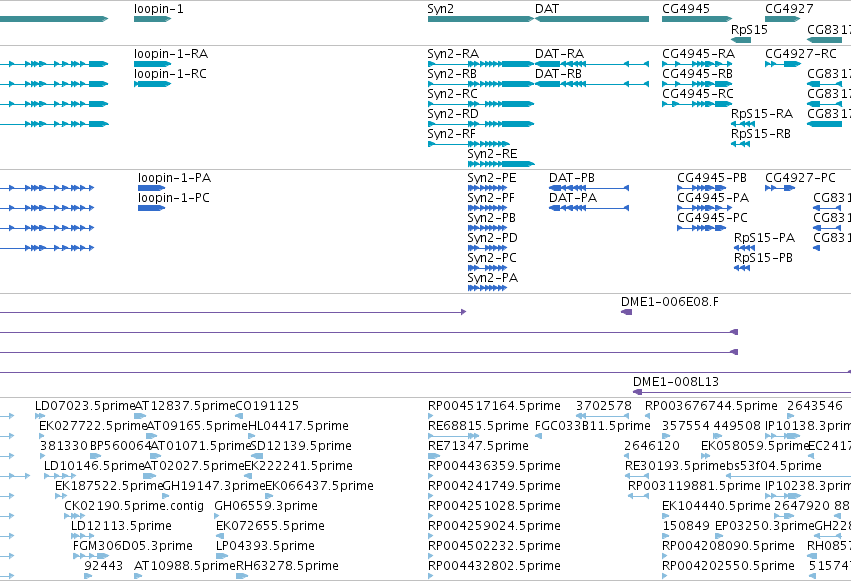The image size is (851, 581).
Task: Pick the CG4945-RA transcript
Action: [697, 64]
